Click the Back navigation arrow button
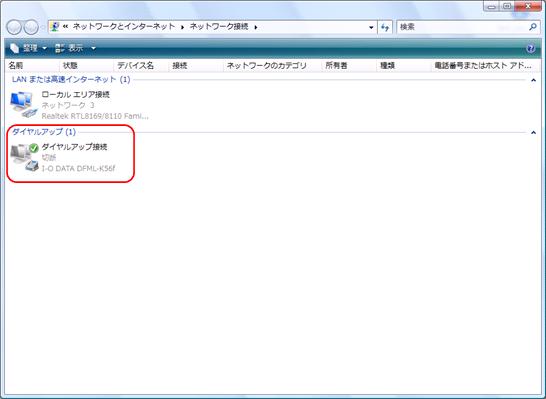The image size is (546, 399). pyautogui.click(x=14, y=27)
